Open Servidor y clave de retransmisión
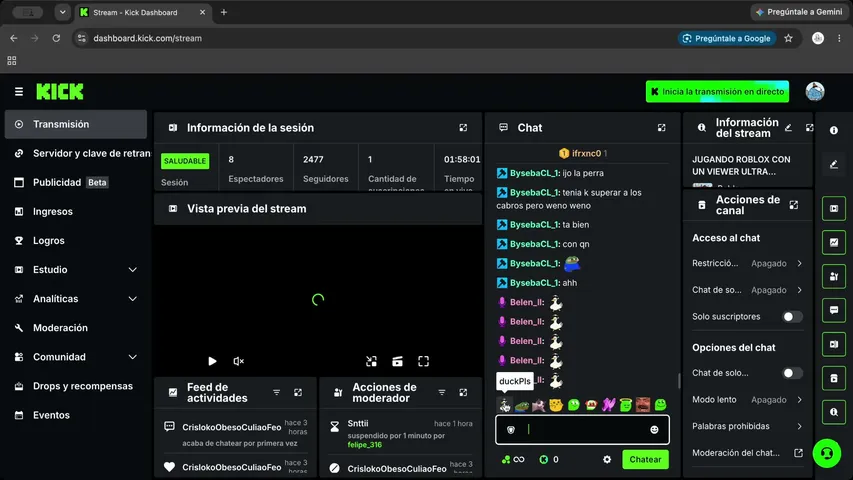This screenshot has width=853, height=480. pos(76,153)
